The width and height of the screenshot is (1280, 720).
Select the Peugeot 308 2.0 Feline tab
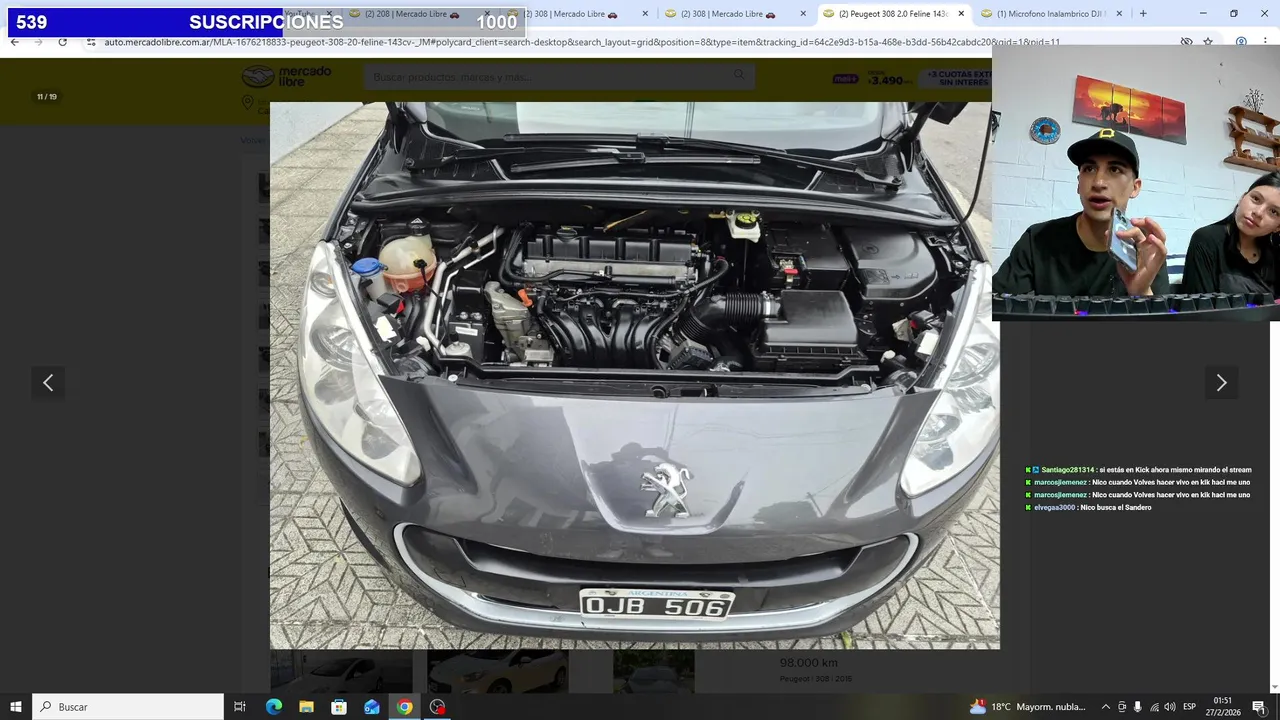892,14
